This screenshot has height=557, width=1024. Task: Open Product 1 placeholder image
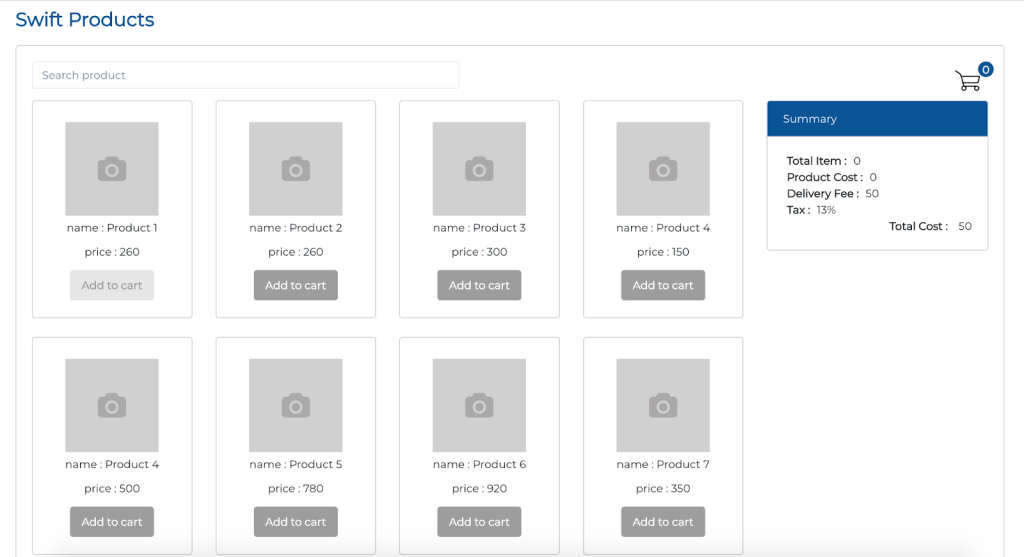coord(112,168)
